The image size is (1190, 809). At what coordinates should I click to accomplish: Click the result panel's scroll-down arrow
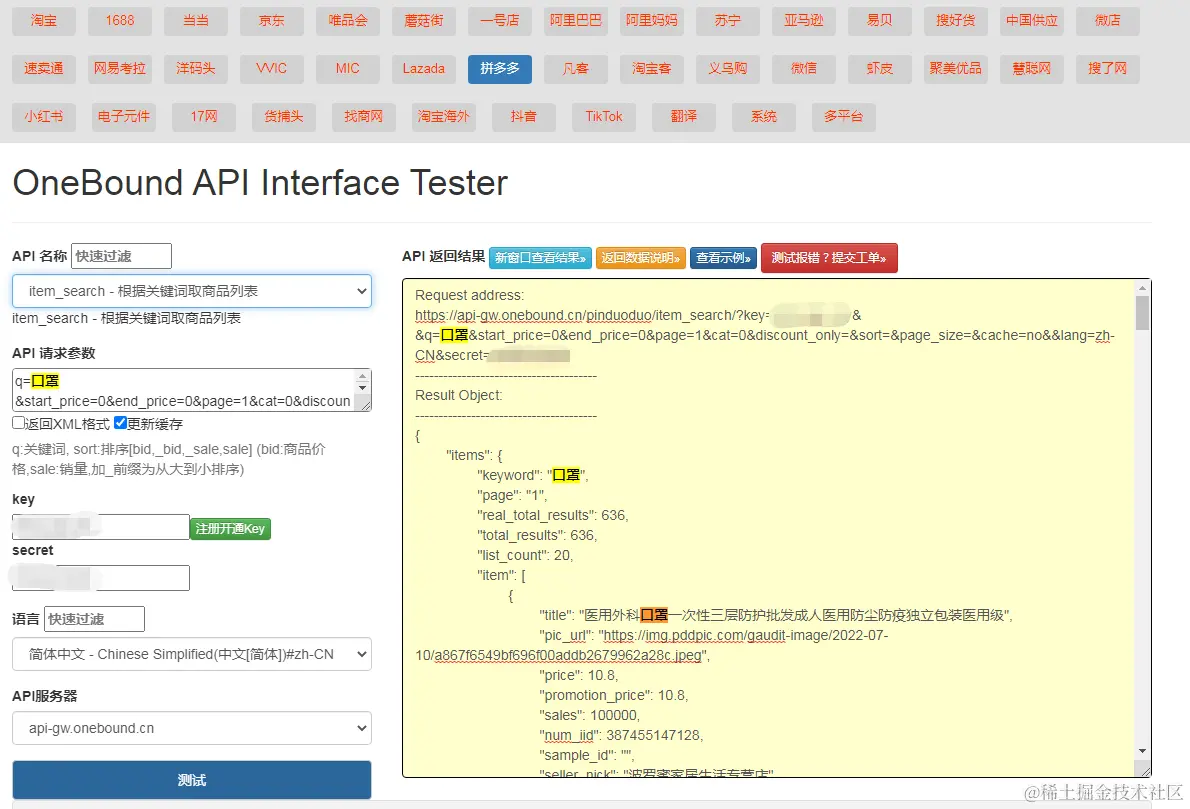(x=1142, y=751)
